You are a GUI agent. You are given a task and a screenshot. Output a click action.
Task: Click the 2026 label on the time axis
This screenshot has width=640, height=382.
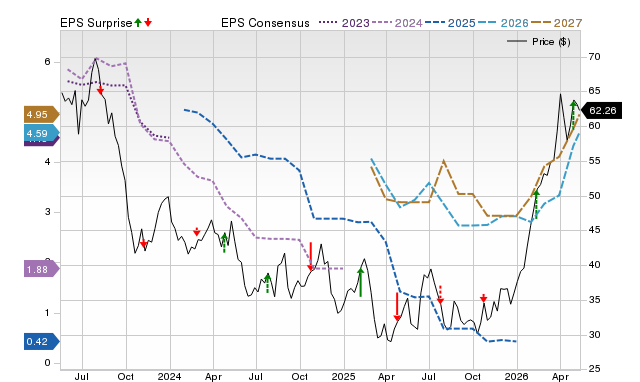coord(517,376)
